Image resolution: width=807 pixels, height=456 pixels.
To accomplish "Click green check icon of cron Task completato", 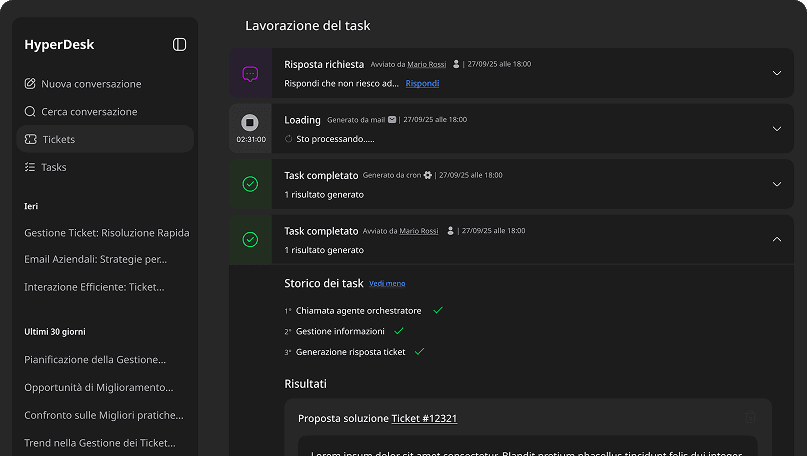I will pos(250,184).
